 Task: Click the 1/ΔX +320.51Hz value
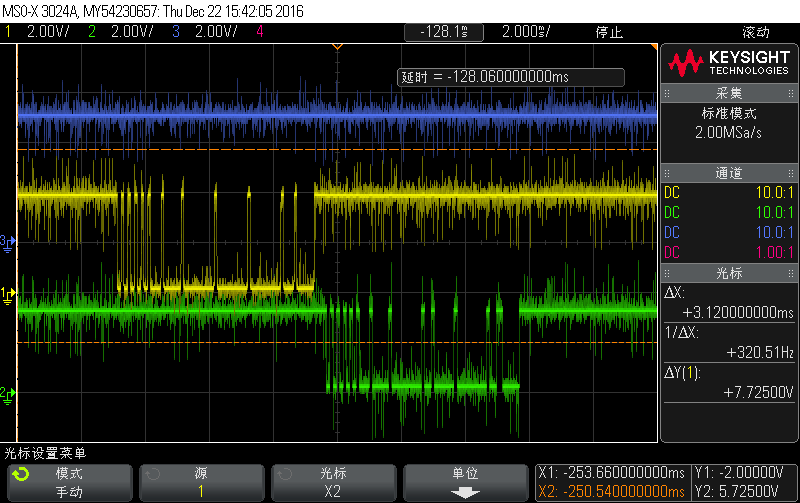click(760, 352)
